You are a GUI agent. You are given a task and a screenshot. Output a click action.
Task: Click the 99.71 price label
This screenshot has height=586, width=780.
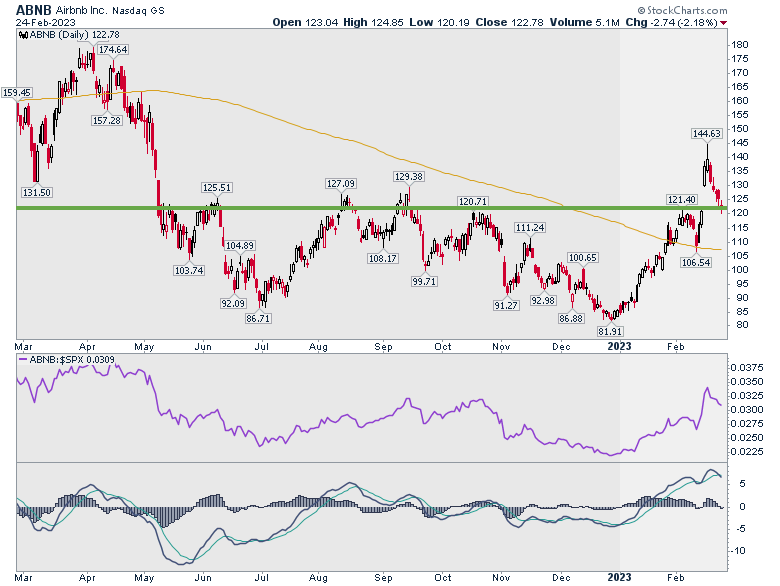(424, 281)
